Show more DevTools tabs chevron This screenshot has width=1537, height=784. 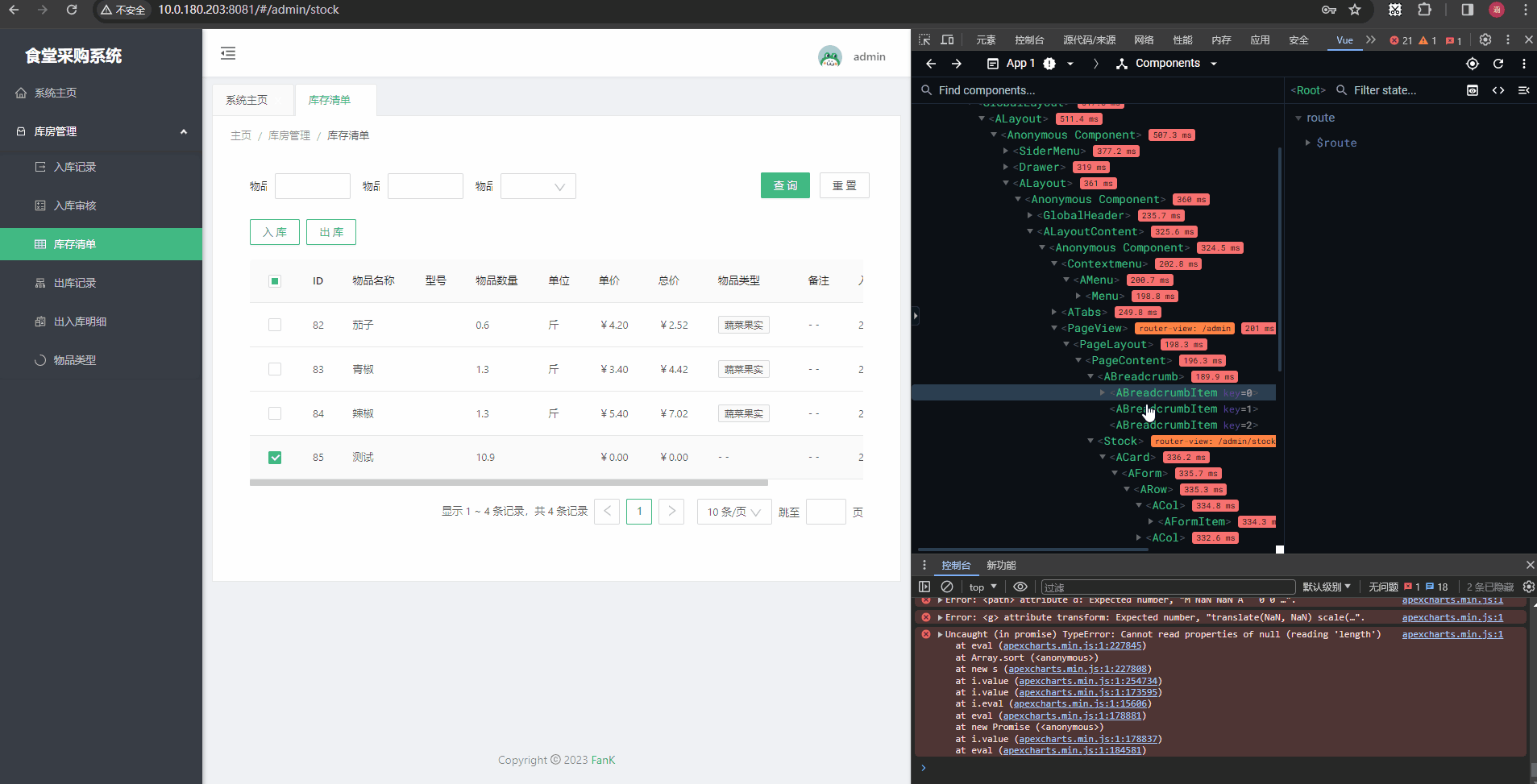coord(1371,39)
